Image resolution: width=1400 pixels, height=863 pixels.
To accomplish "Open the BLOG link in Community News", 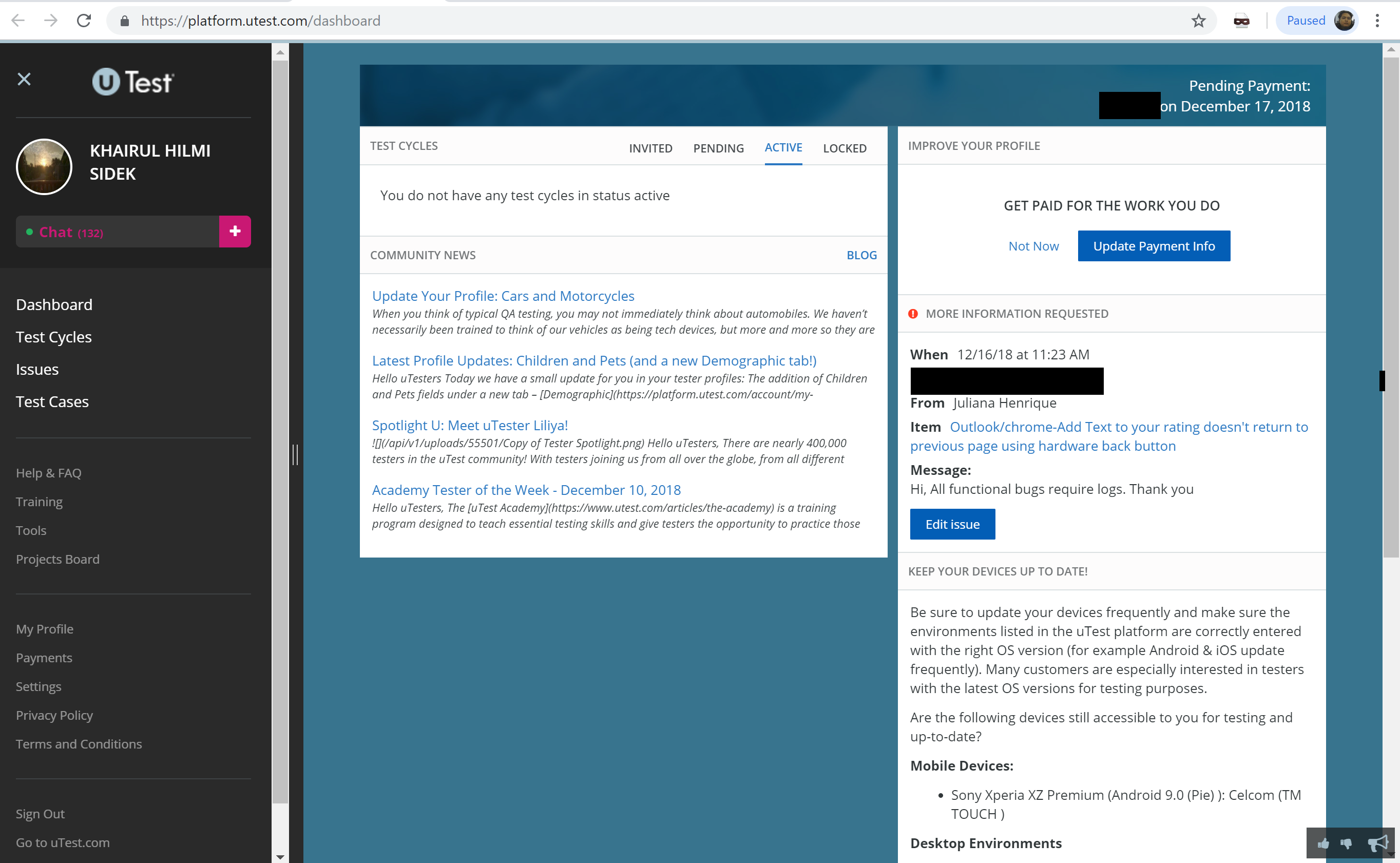I will click(861, 255).
